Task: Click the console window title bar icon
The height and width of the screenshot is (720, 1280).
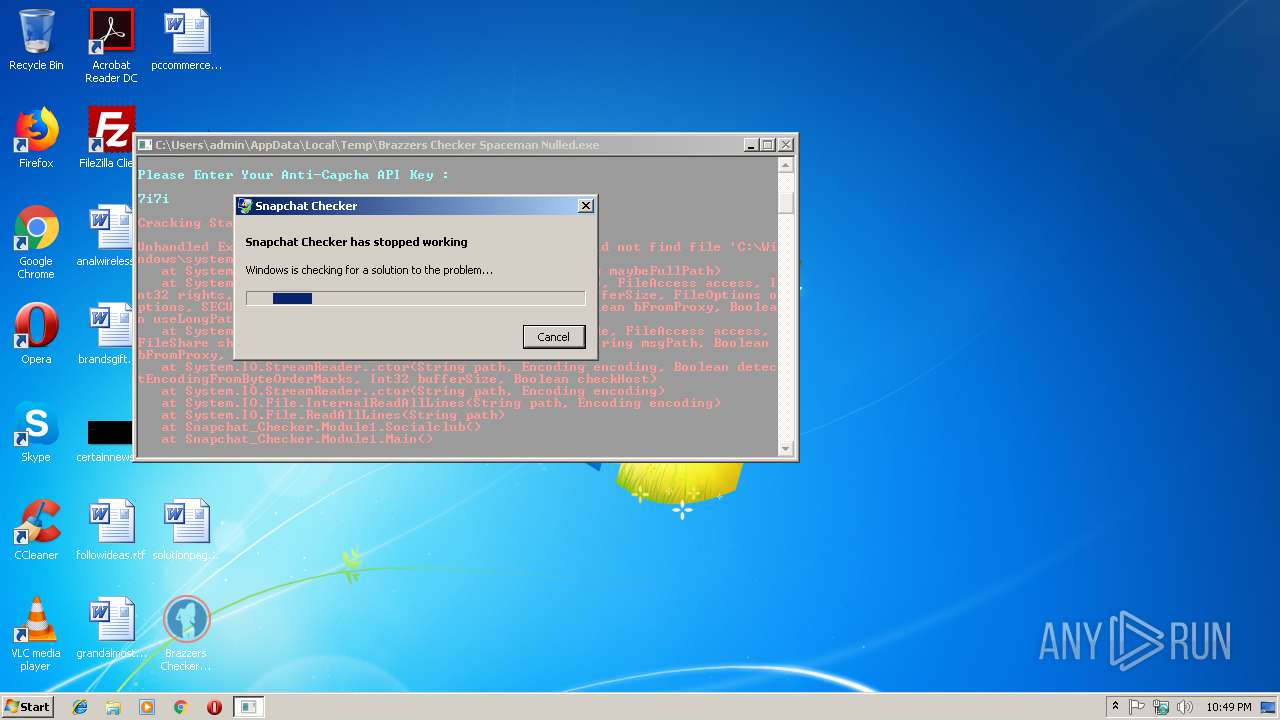Action: (145, 145)
